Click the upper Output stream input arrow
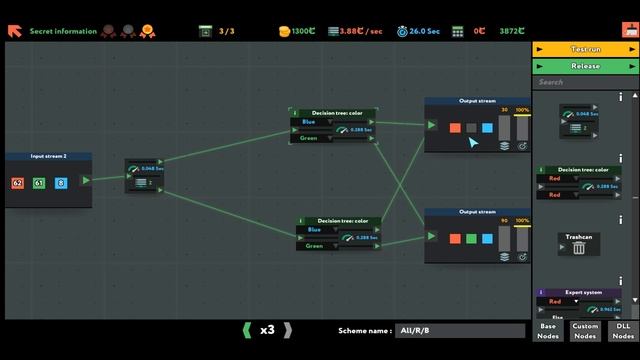This screenshot has height=360, width=640. pyautogui.click(x=431, y=125)
